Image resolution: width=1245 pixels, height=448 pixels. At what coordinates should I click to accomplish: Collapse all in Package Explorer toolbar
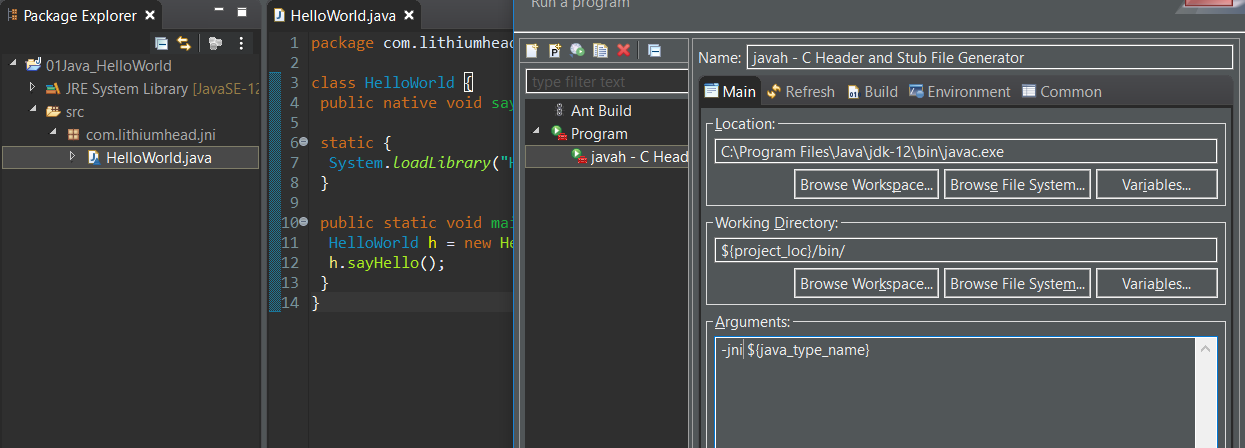pyautogui.click(x=161, y=43)
